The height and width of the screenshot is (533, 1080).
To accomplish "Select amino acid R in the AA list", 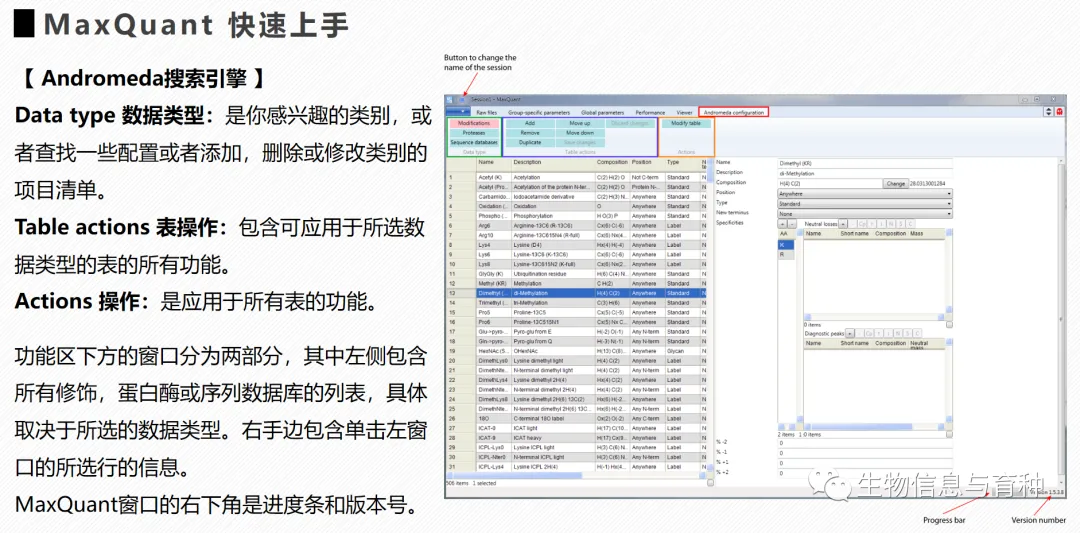I will point(786,254).
